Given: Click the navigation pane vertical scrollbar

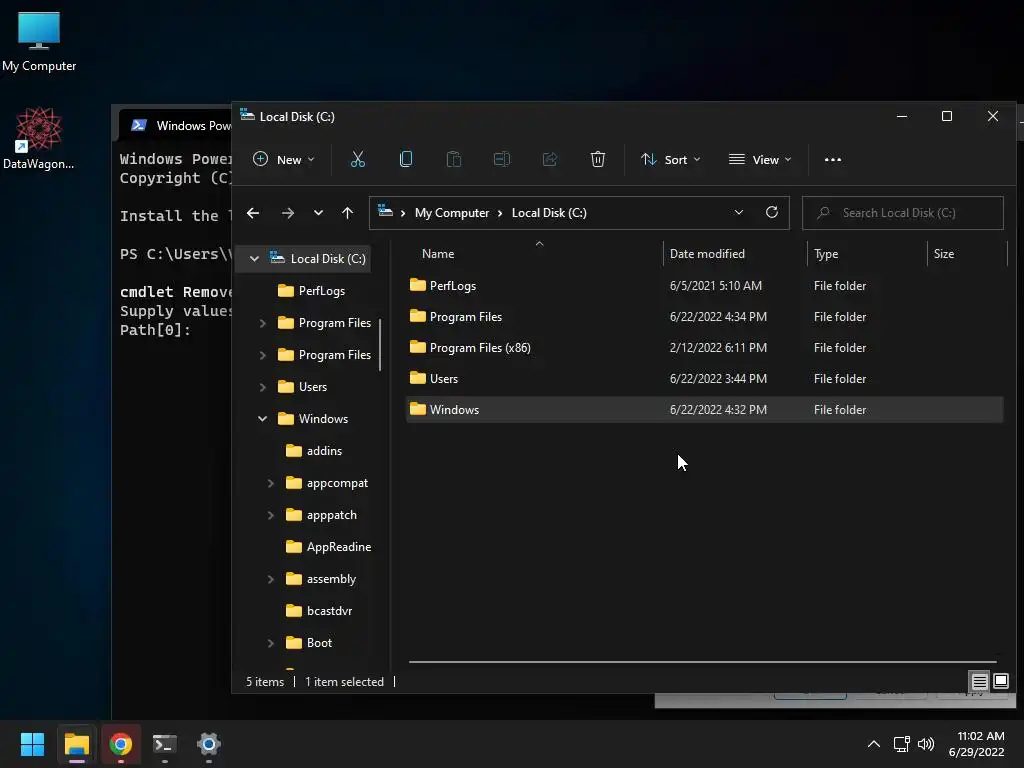Looking at the screenshot, I should [380, 345].
